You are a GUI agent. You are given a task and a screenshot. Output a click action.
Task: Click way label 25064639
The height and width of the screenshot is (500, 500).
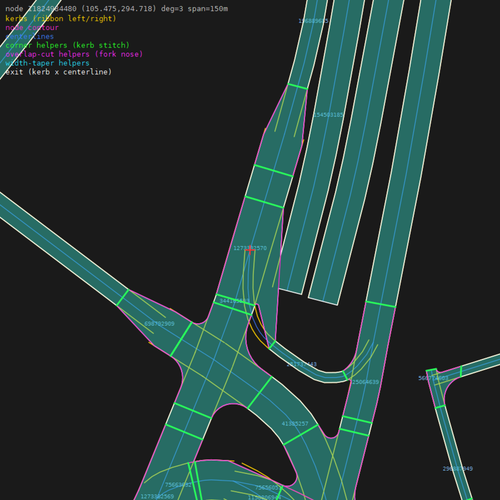(365, 382)
